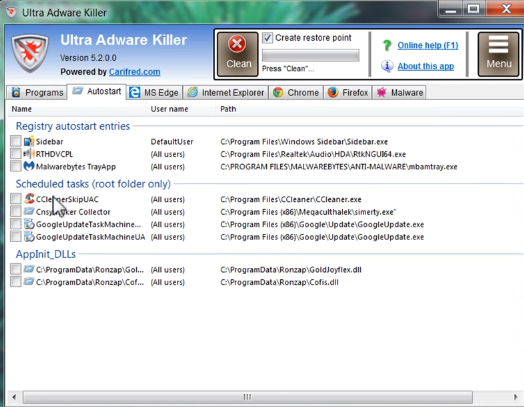The width and height of the screenshot is (524, 407).
Task: Check the GoogleUpdateTaskMachine... task
Action: coord(16,224)
